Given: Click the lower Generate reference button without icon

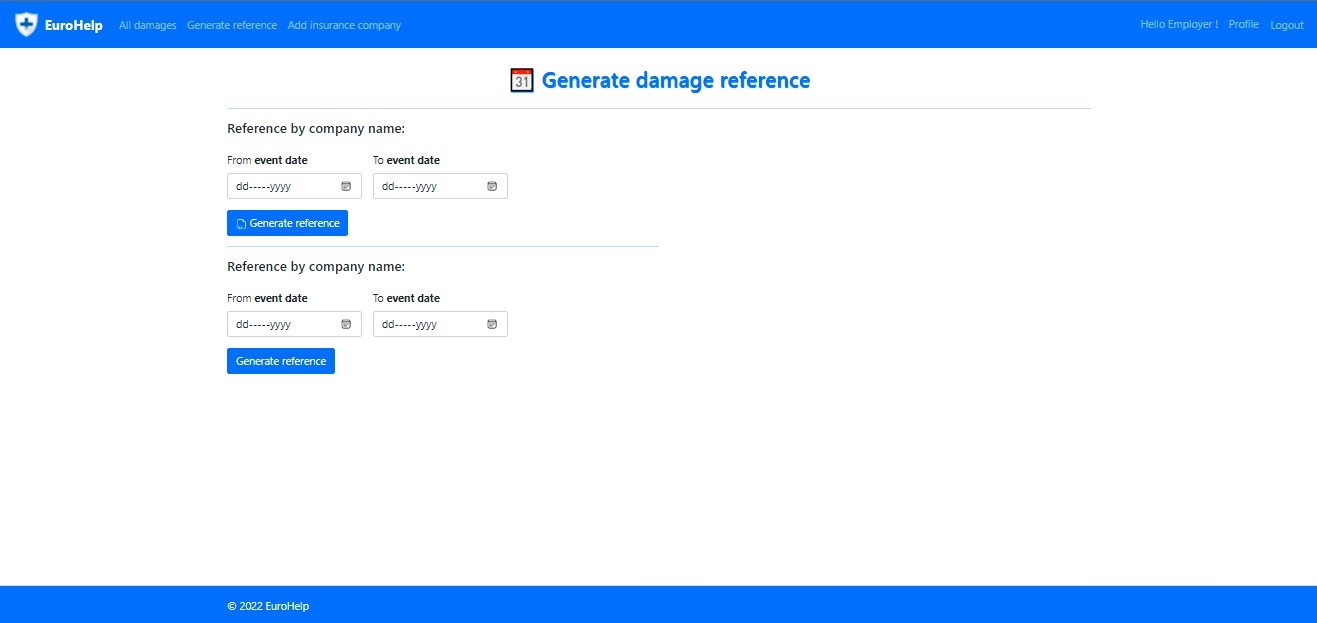Looking at the screenshot, I should point(281,361).
